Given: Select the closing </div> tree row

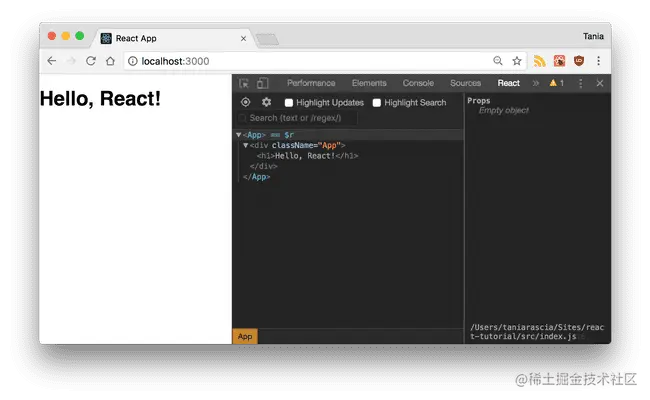Looking at the screenshot, I should coord(264,166).
